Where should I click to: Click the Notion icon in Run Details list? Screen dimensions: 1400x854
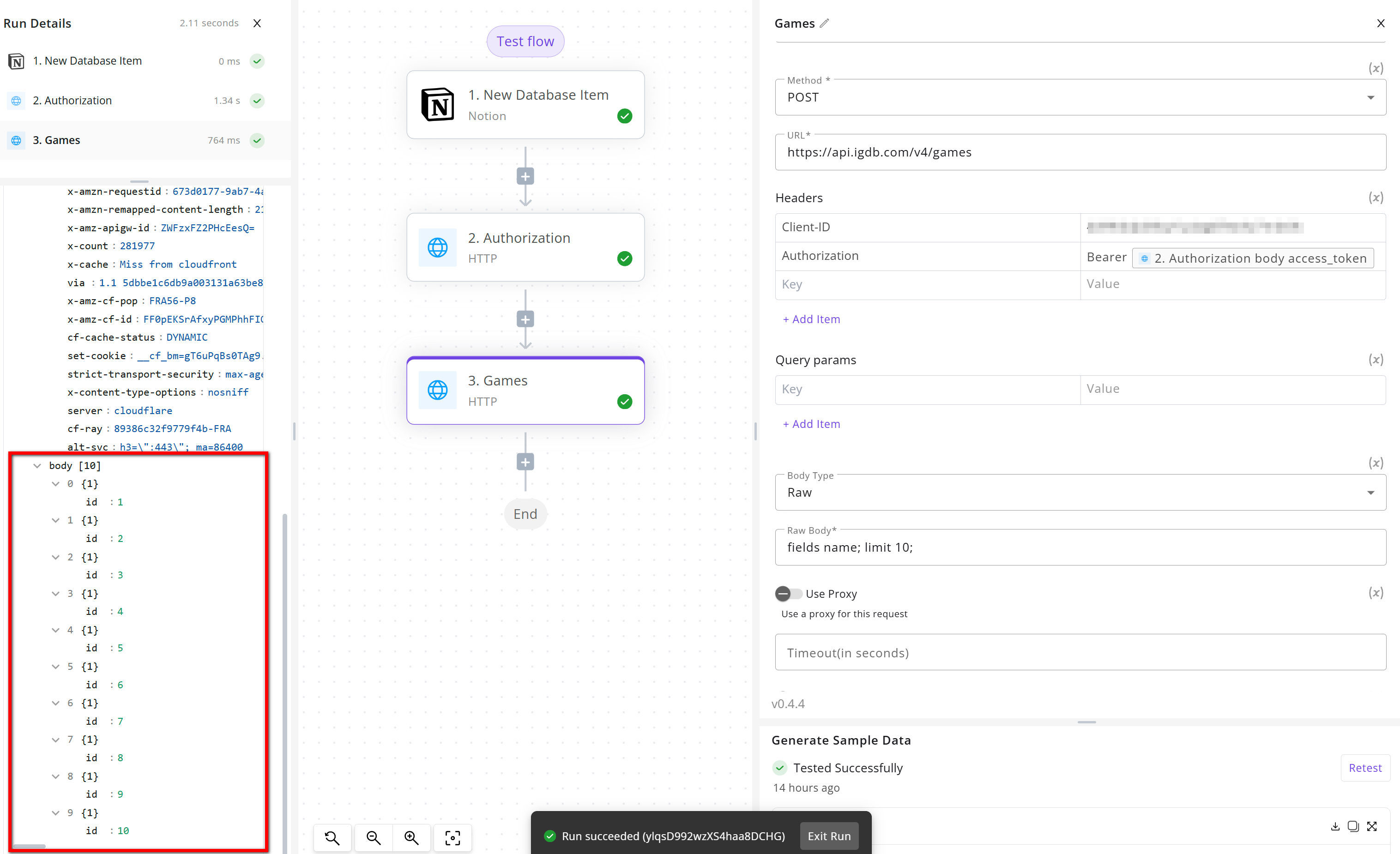(x=16, y=61)
